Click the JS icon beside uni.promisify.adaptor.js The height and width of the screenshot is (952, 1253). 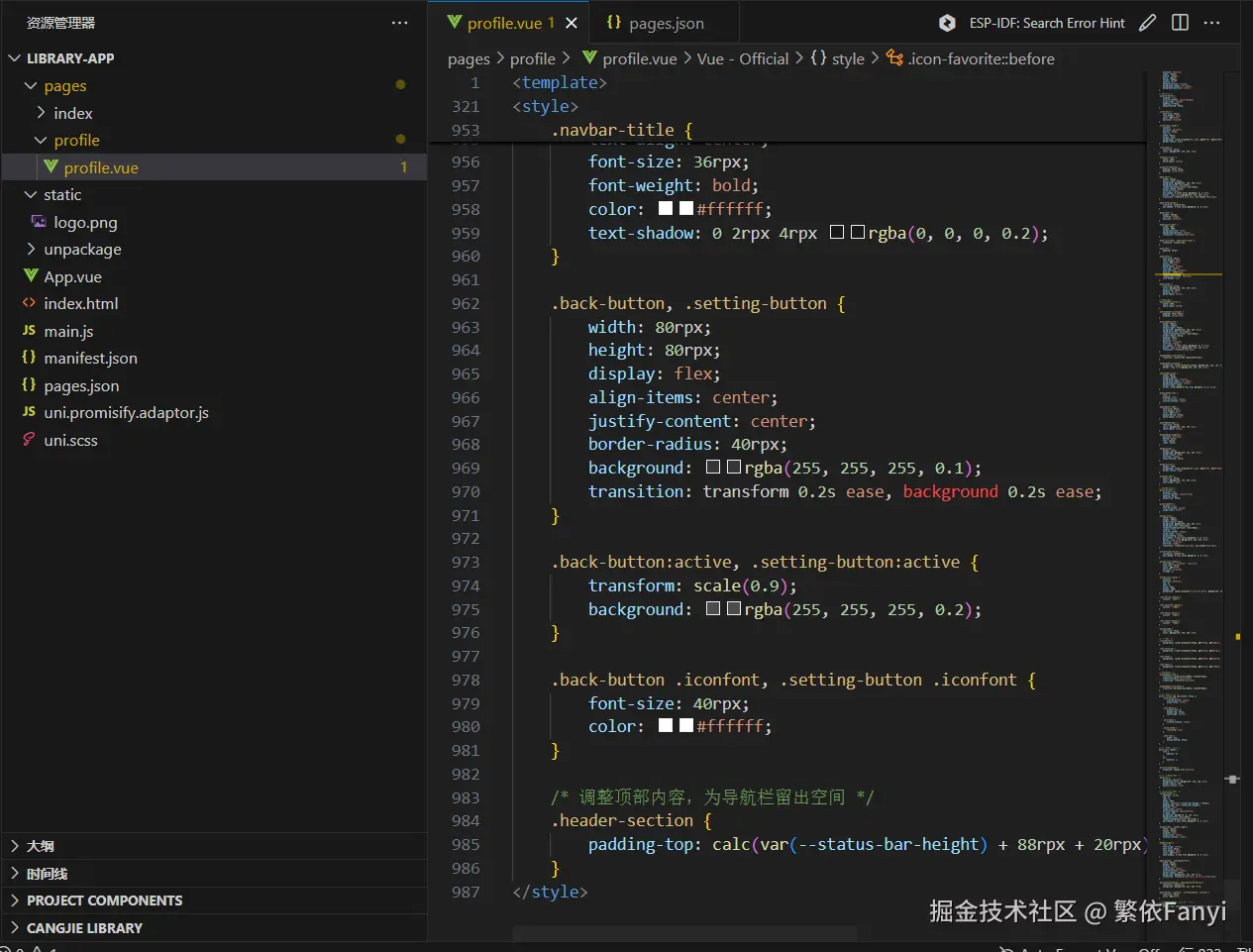(x=29, y=412)
